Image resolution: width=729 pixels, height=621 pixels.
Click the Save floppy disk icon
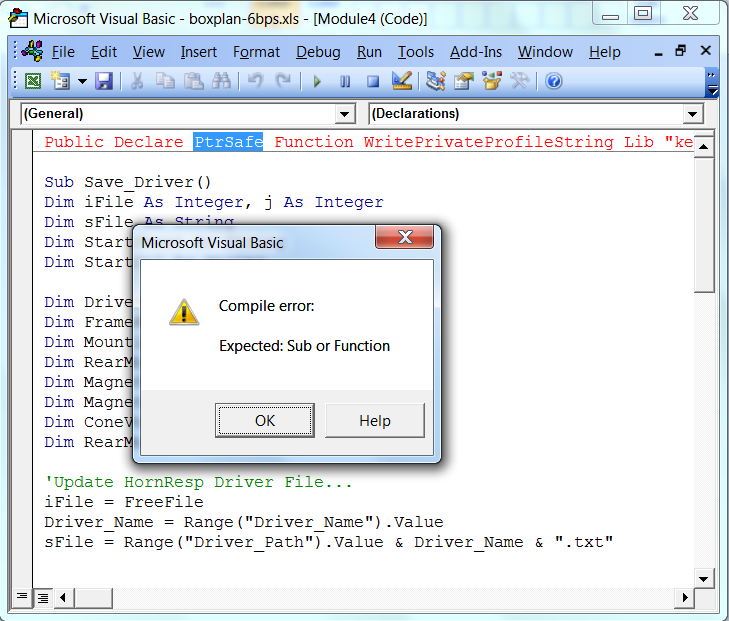click(x=104, y=81)
